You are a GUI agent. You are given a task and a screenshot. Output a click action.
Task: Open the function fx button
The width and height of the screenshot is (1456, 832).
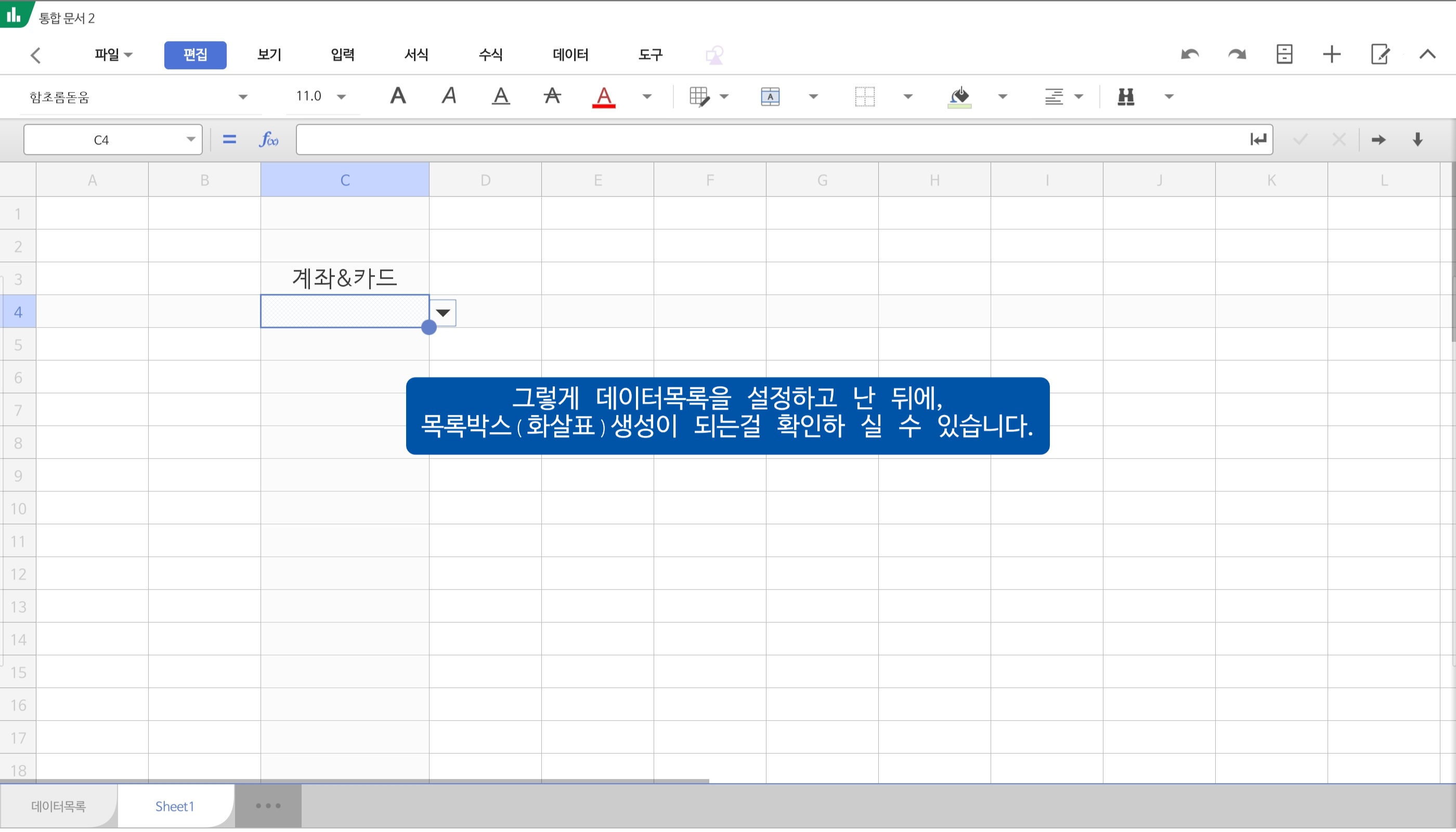[268, 140]
